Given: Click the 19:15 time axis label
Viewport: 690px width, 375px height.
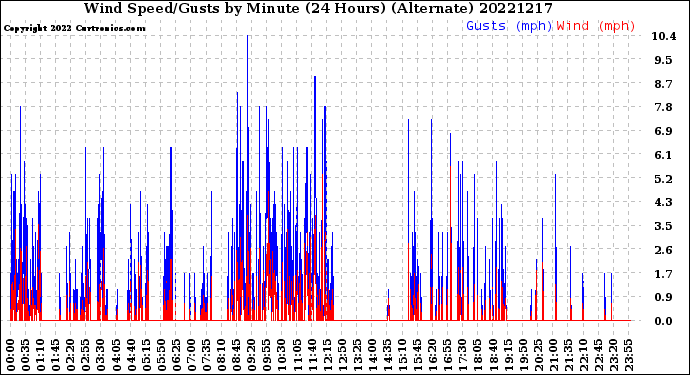Looking at the screenshot, I should coord(508,355).
